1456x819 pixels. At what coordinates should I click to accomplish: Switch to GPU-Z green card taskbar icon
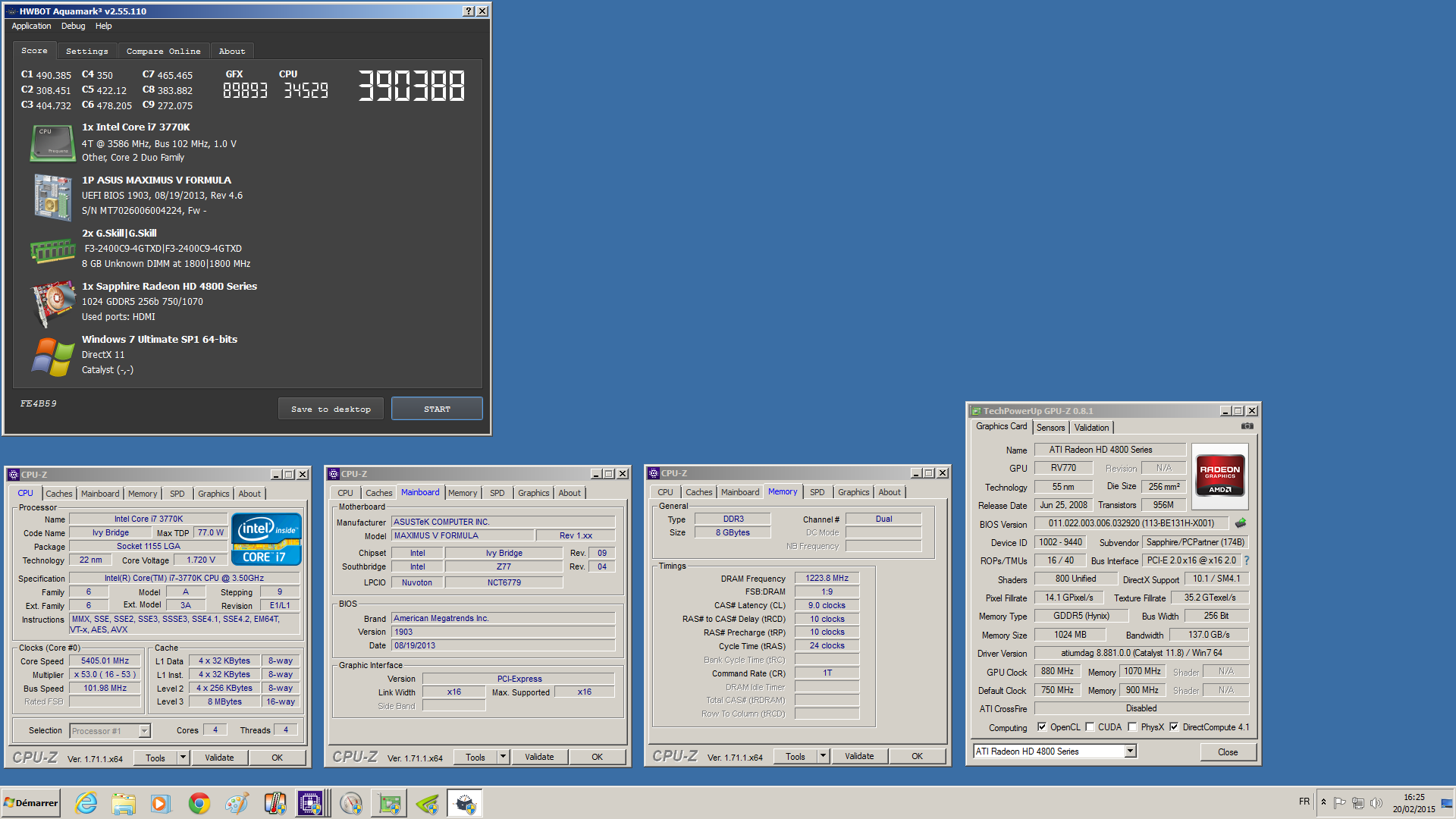pos(389,803)
